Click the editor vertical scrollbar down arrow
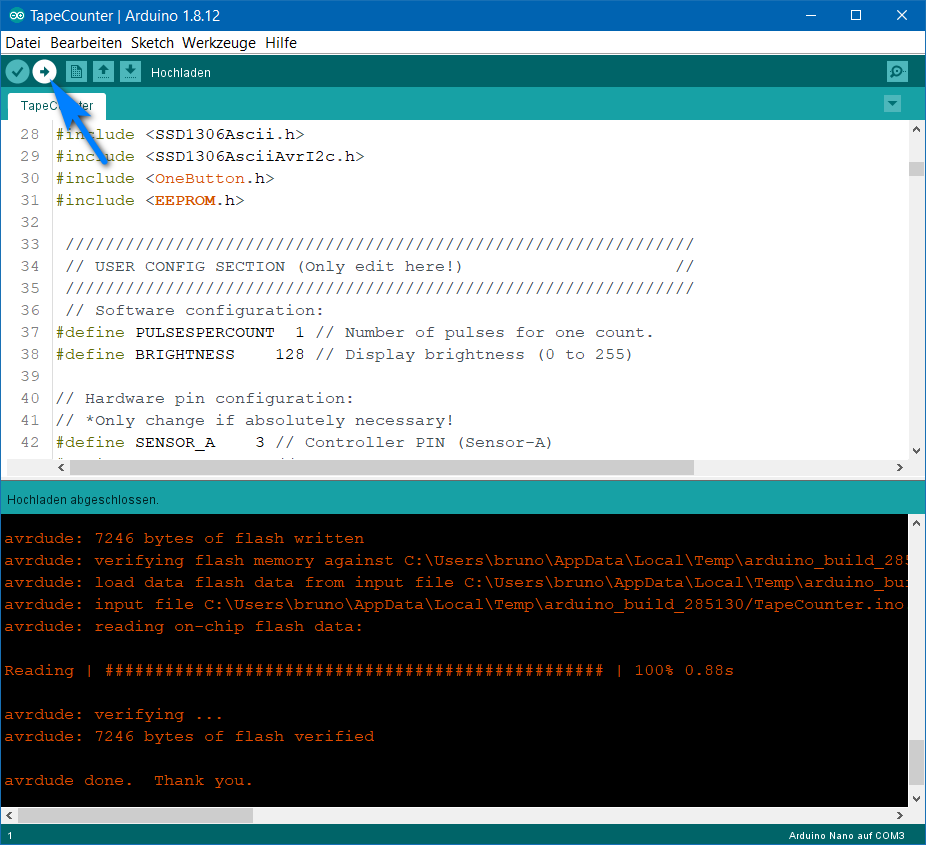The image size is (926, 845). tap(916, 451)
